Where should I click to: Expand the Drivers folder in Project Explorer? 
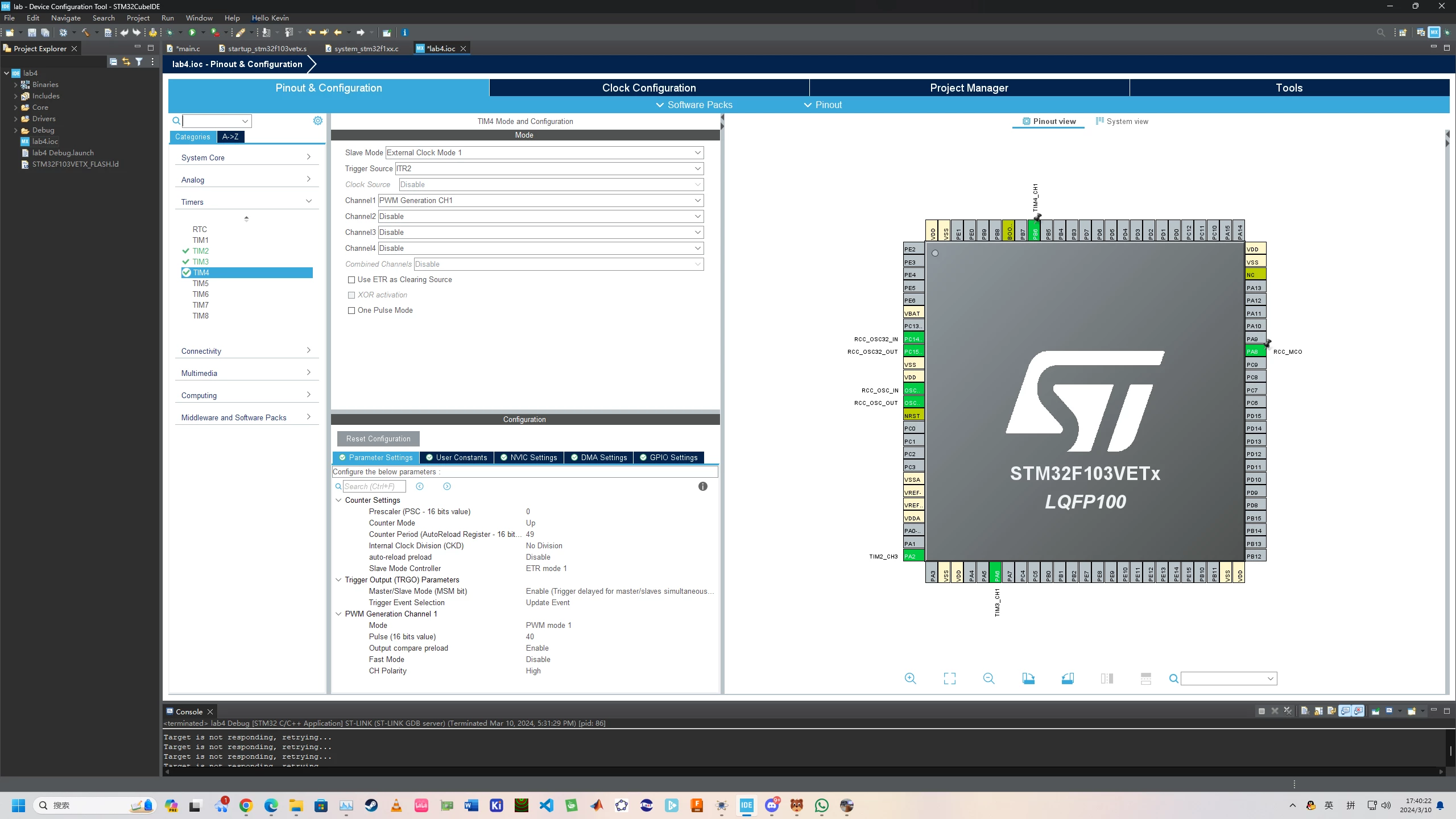point(16,119)
